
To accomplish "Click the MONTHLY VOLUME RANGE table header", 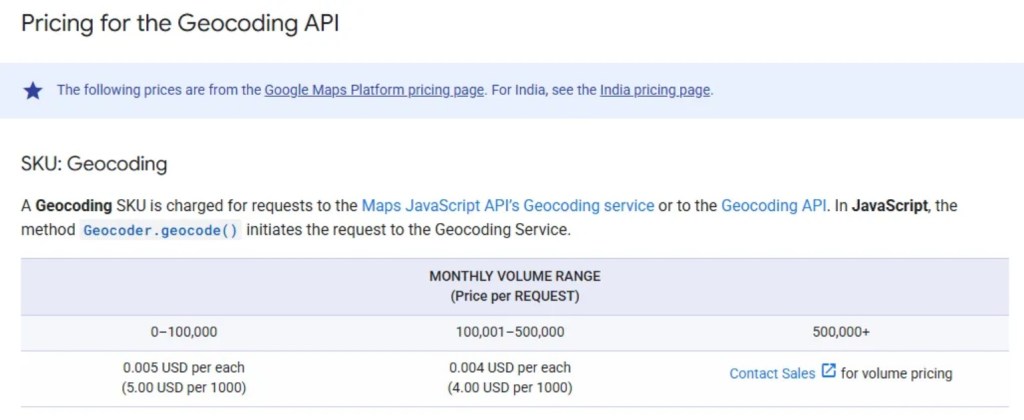I will [515, 276].
